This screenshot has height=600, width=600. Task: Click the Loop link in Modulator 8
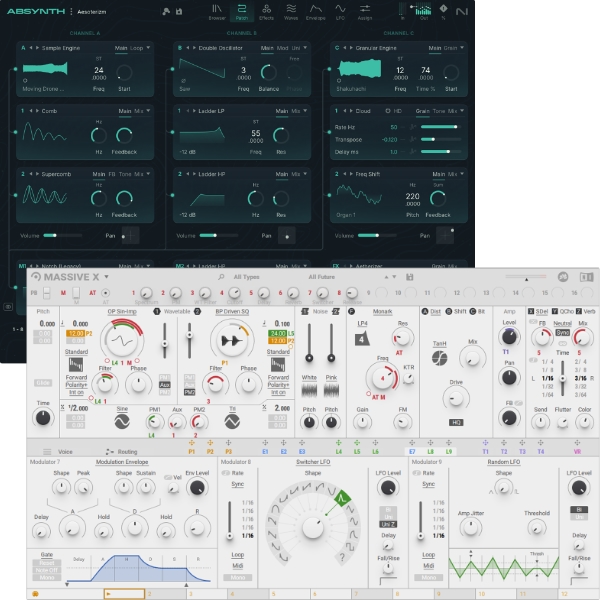[x=238, y=554]
